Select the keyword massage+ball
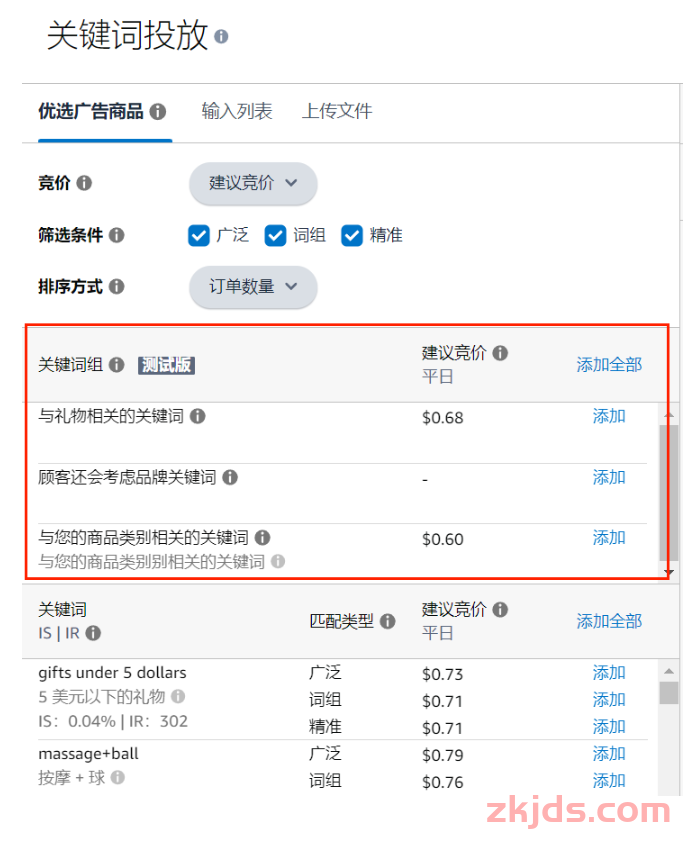Viewport: 689px width, 842px height. pyautogui.click(x=89, y=754)
